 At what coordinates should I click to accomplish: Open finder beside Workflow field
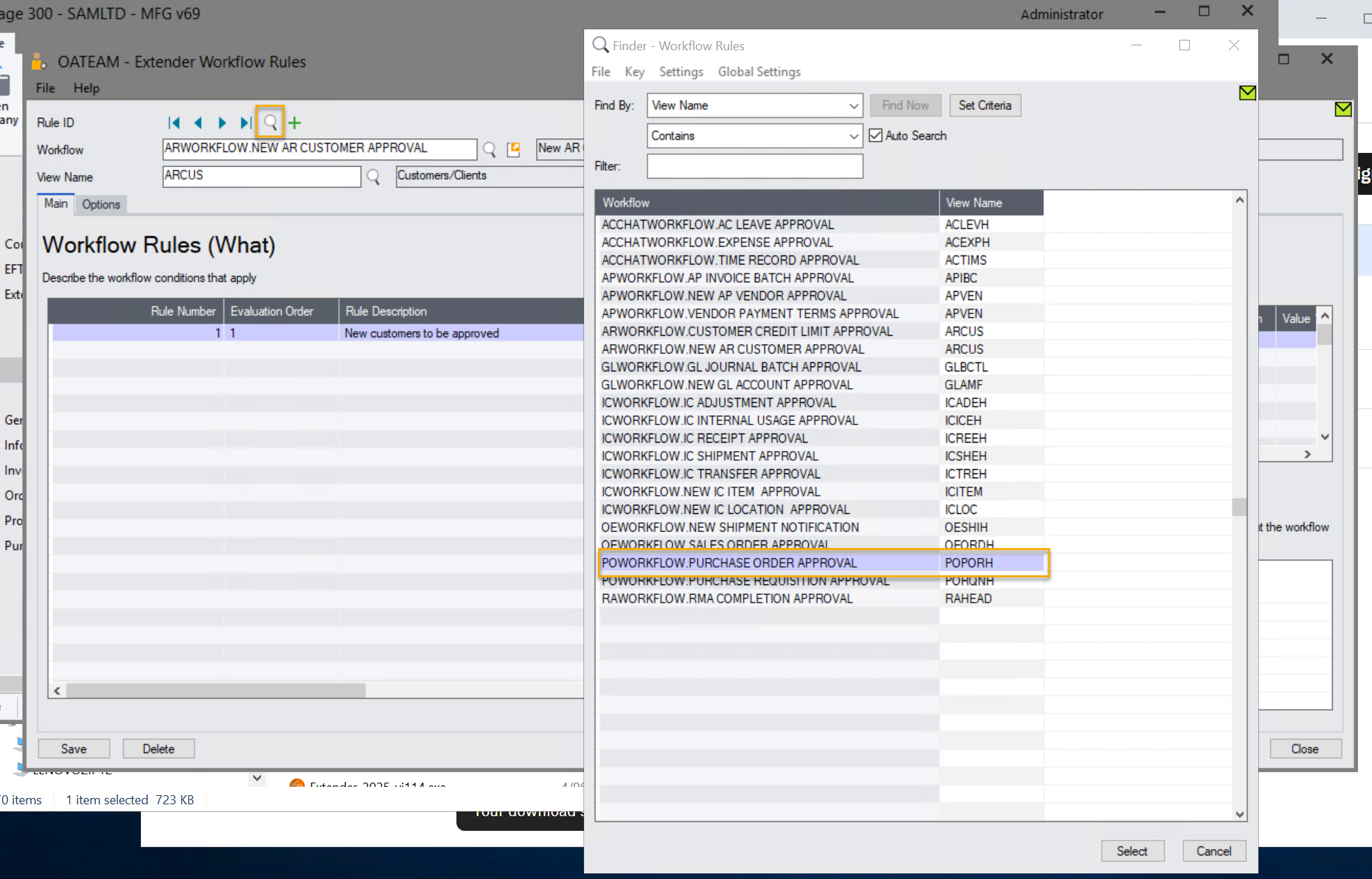[x=489, y=149]
